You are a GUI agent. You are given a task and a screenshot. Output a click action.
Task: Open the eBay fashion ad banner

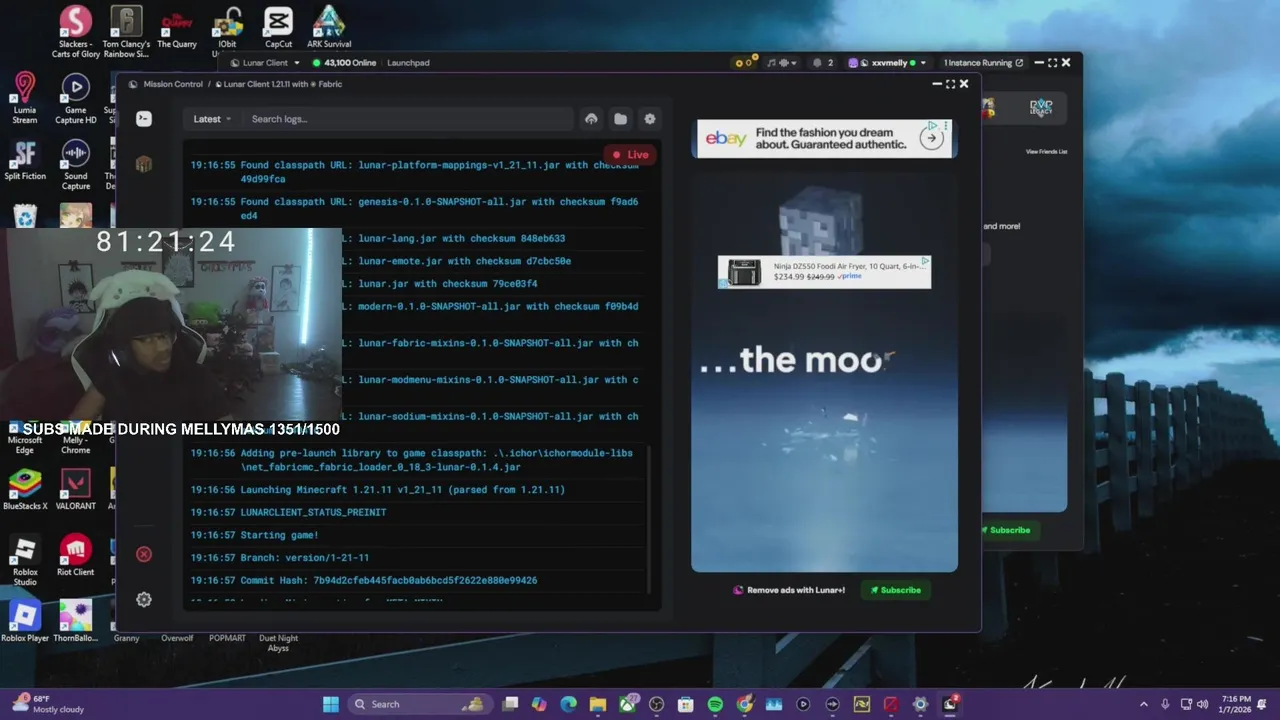pyautogui.click(x=824, y=138)
